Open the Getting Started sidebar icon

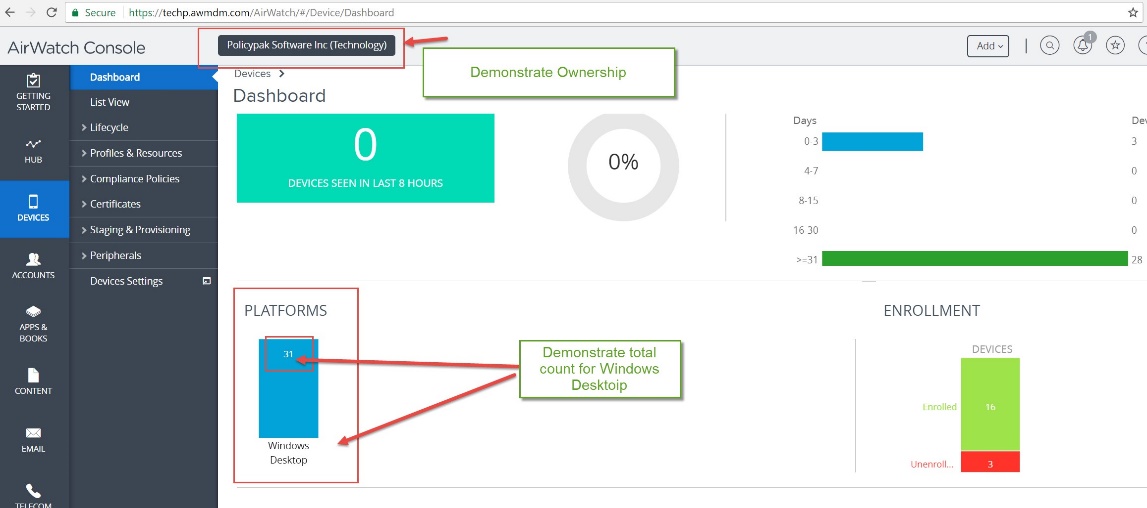[x=34, y=91]
